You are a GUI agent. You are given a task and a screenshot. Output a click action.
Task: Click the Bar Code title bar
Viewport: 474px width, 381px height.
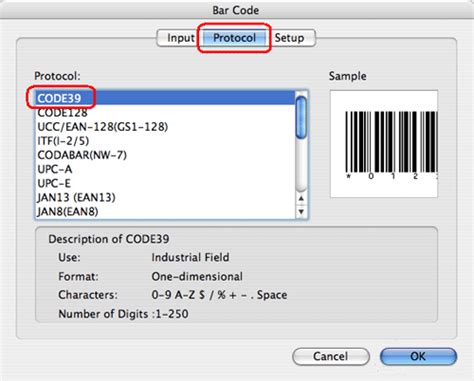(x=236, y=10)
